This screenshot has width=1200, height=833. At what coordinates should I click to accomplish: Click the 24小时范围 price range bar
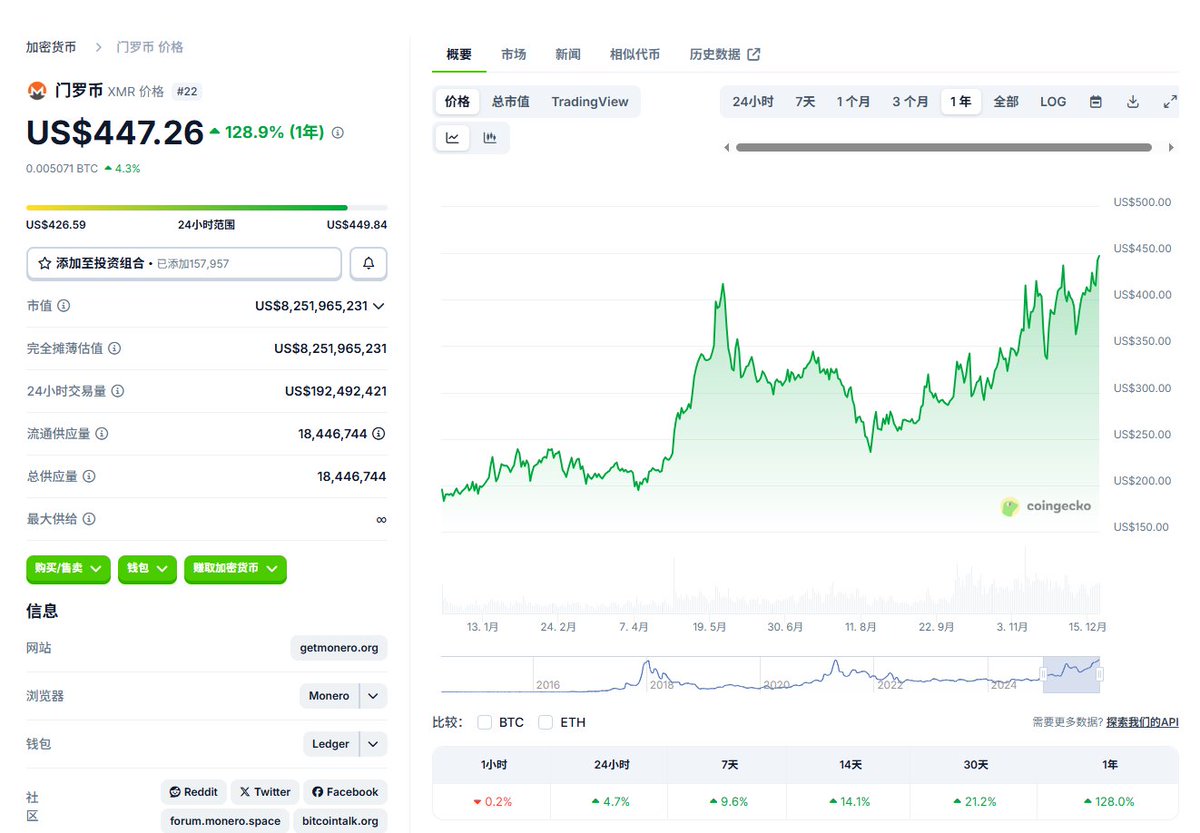(x=206, y=208)
